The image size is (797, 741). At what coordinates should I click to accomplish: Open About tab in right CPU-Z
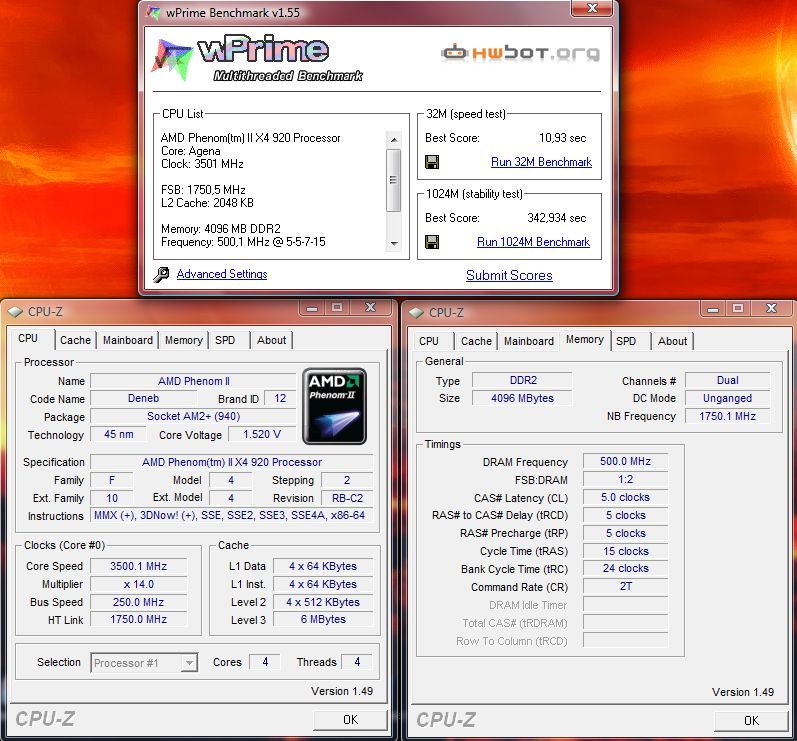coord(672,341)
